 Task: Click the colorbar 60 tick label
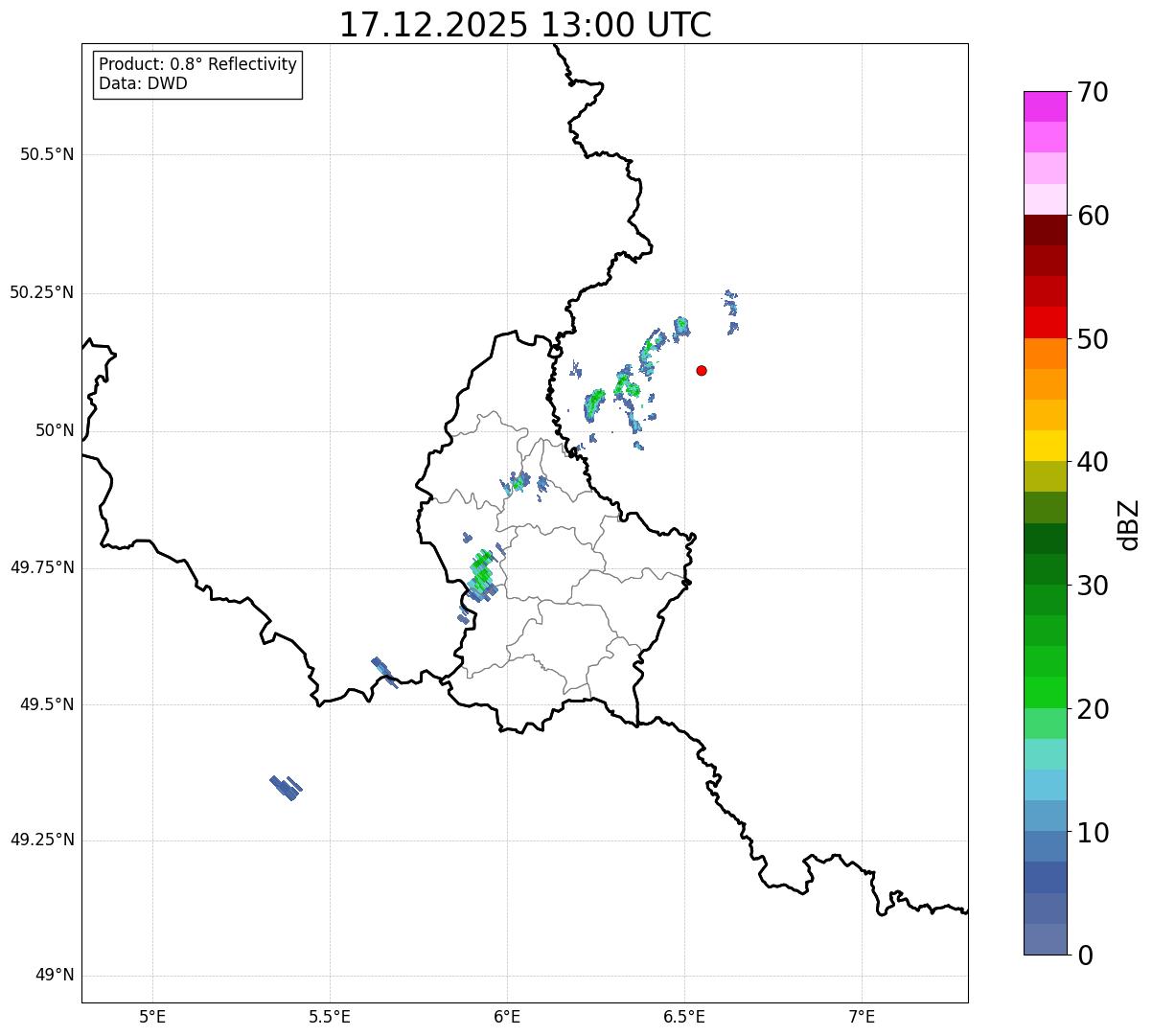[1093, 217]
